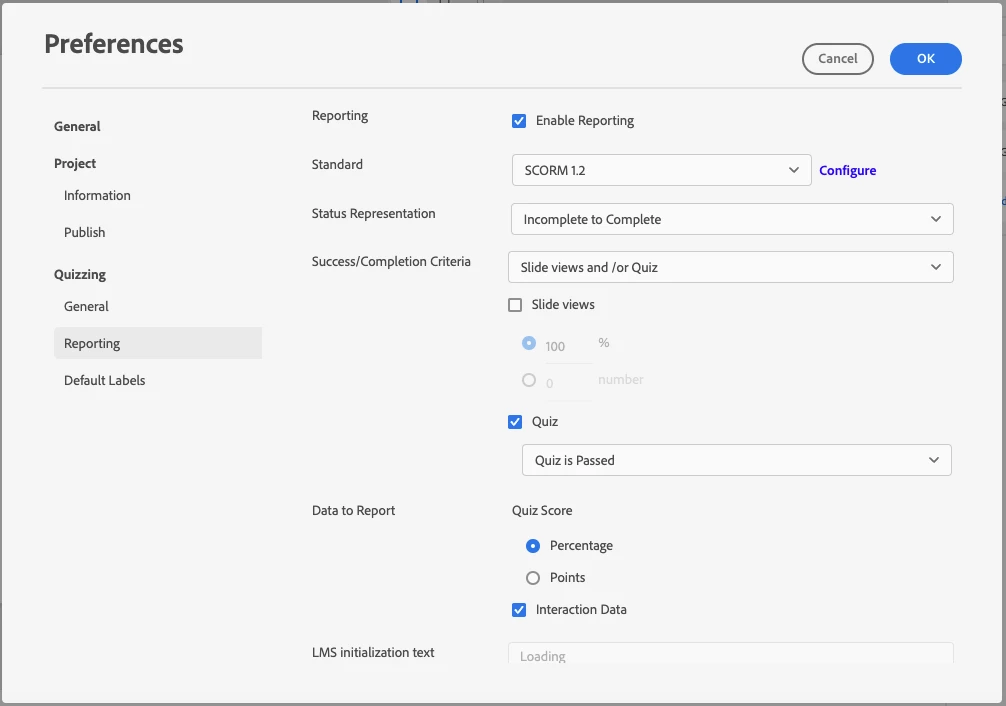Expand the Status Representation dropdown
This screenshot has height=706, width=1006.
click(x=731, y=219)
